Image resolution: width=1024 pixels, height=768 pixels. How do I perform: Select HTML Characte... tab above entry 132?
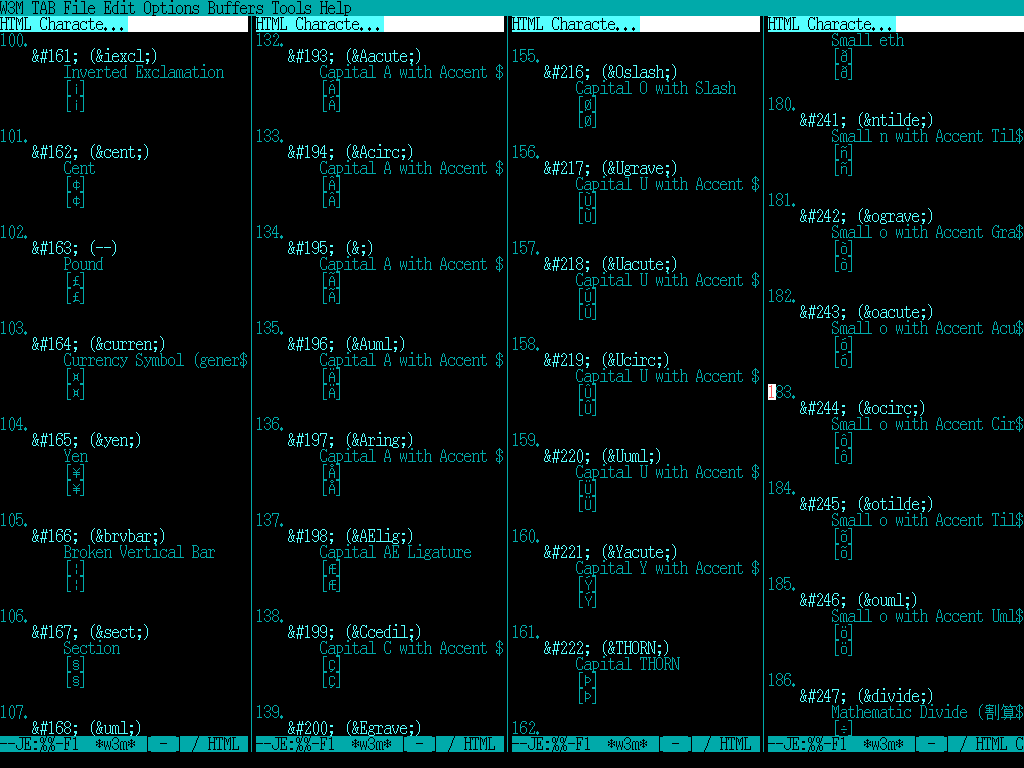point(320,24)
